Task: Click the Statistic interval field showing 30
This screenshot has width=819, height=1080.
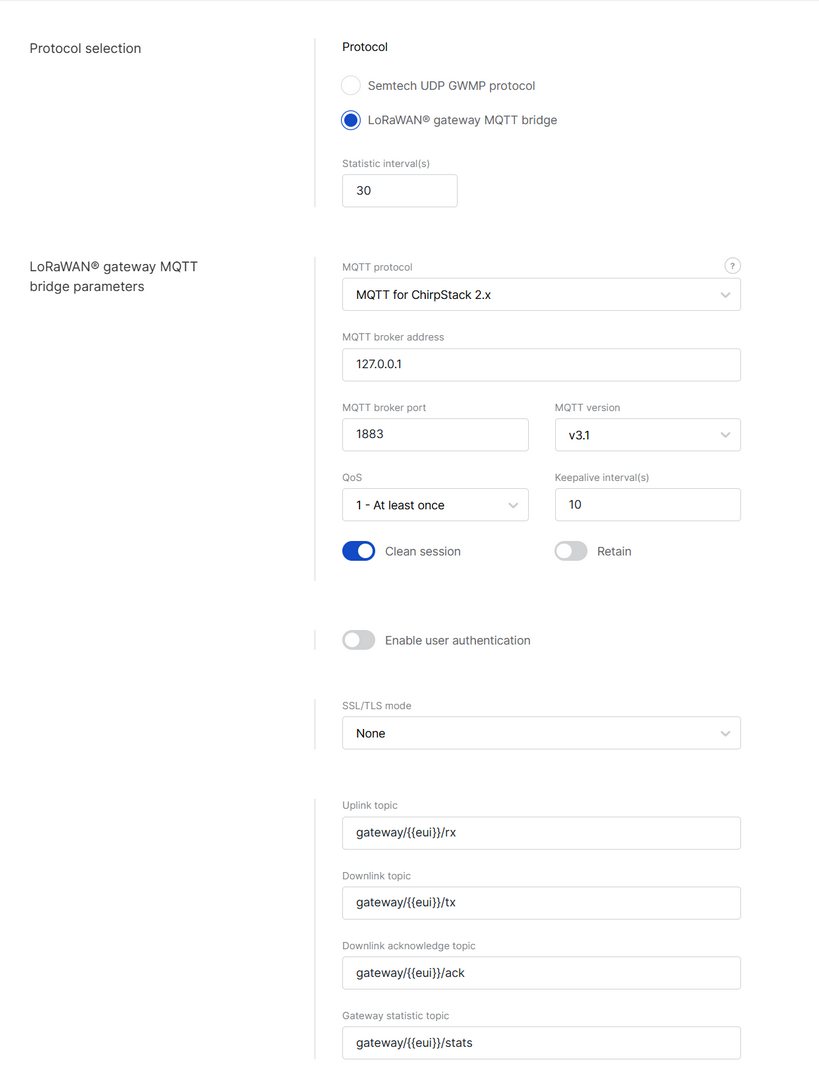Action: [400, 190]
